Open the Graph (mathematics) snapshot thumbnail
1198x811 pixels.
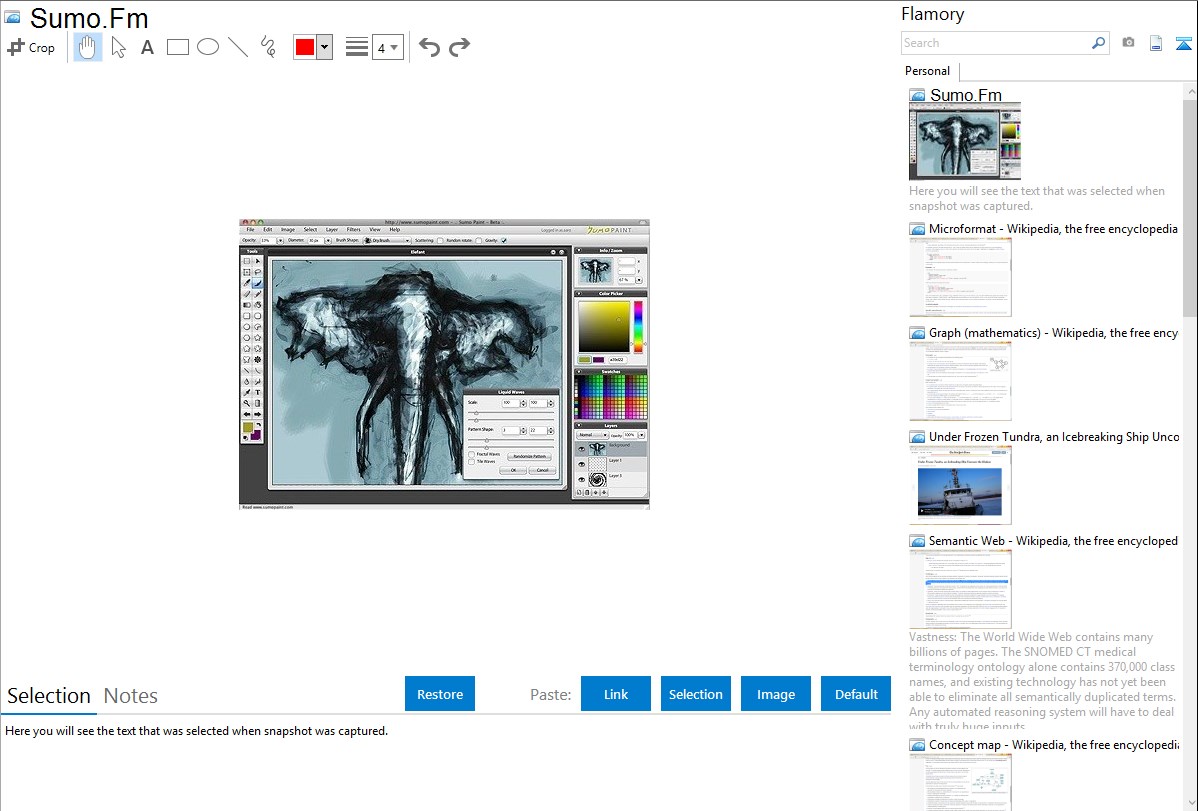pyautogui.click(x=960, y=381)
